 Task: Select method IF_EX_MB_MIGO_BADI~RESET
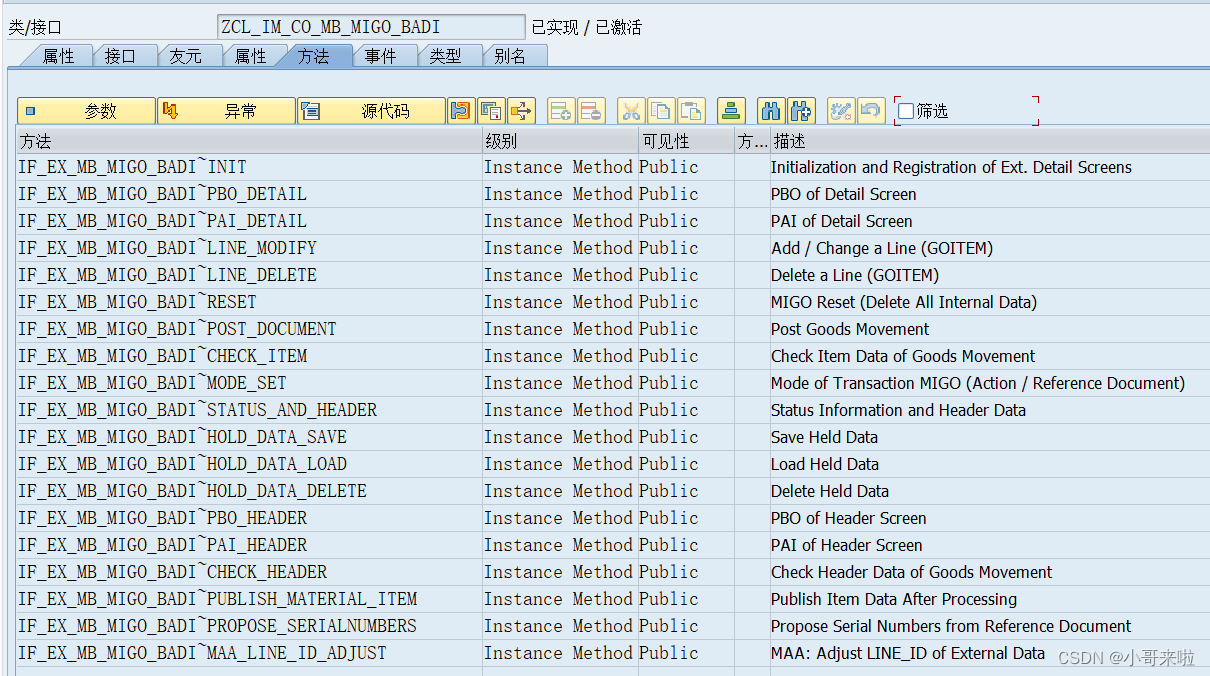137,302
